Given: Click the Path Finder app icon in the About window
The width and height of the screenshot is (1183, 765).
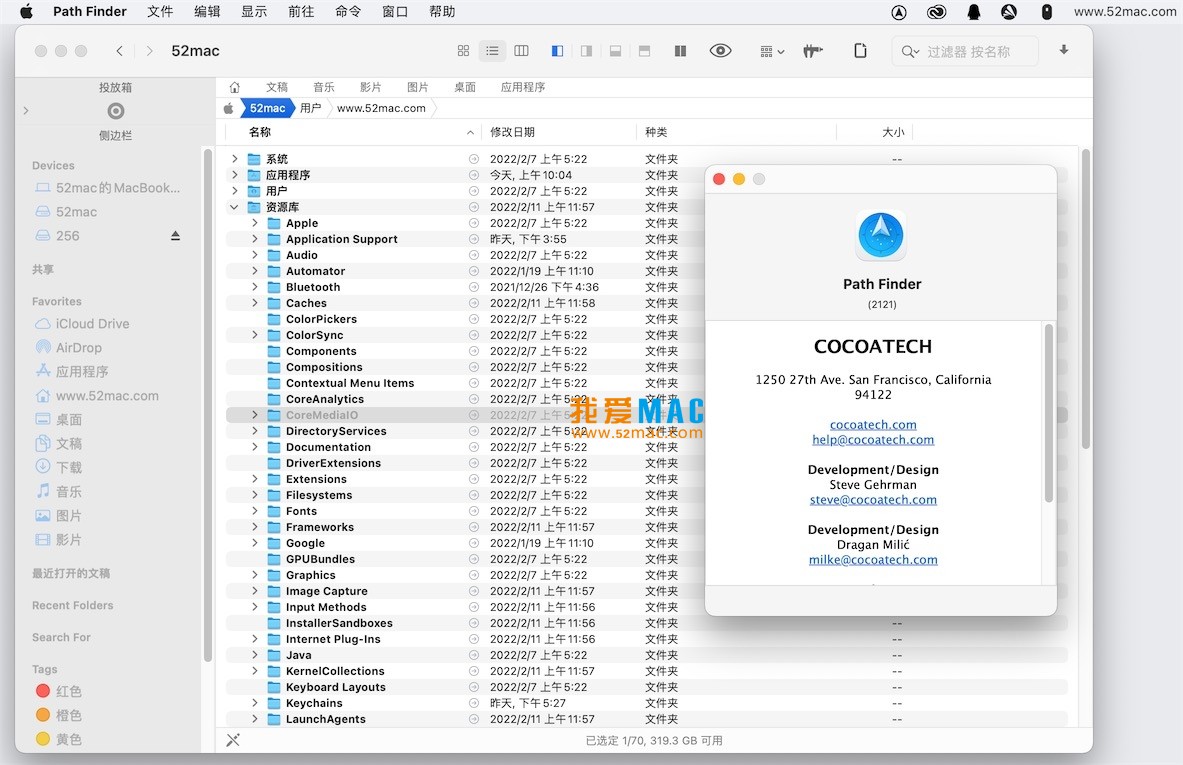Looking at the screenshot, I should [881, 235].
